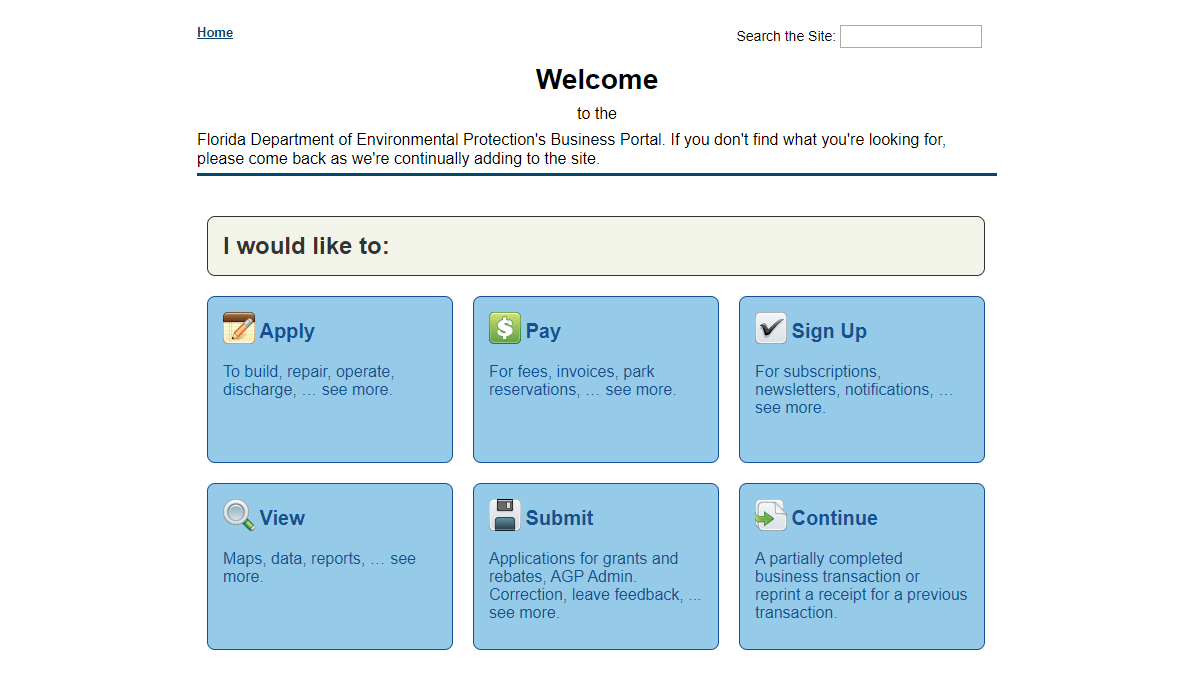
Task: Focus the Search the Site text box
Action: pos(910,37)
